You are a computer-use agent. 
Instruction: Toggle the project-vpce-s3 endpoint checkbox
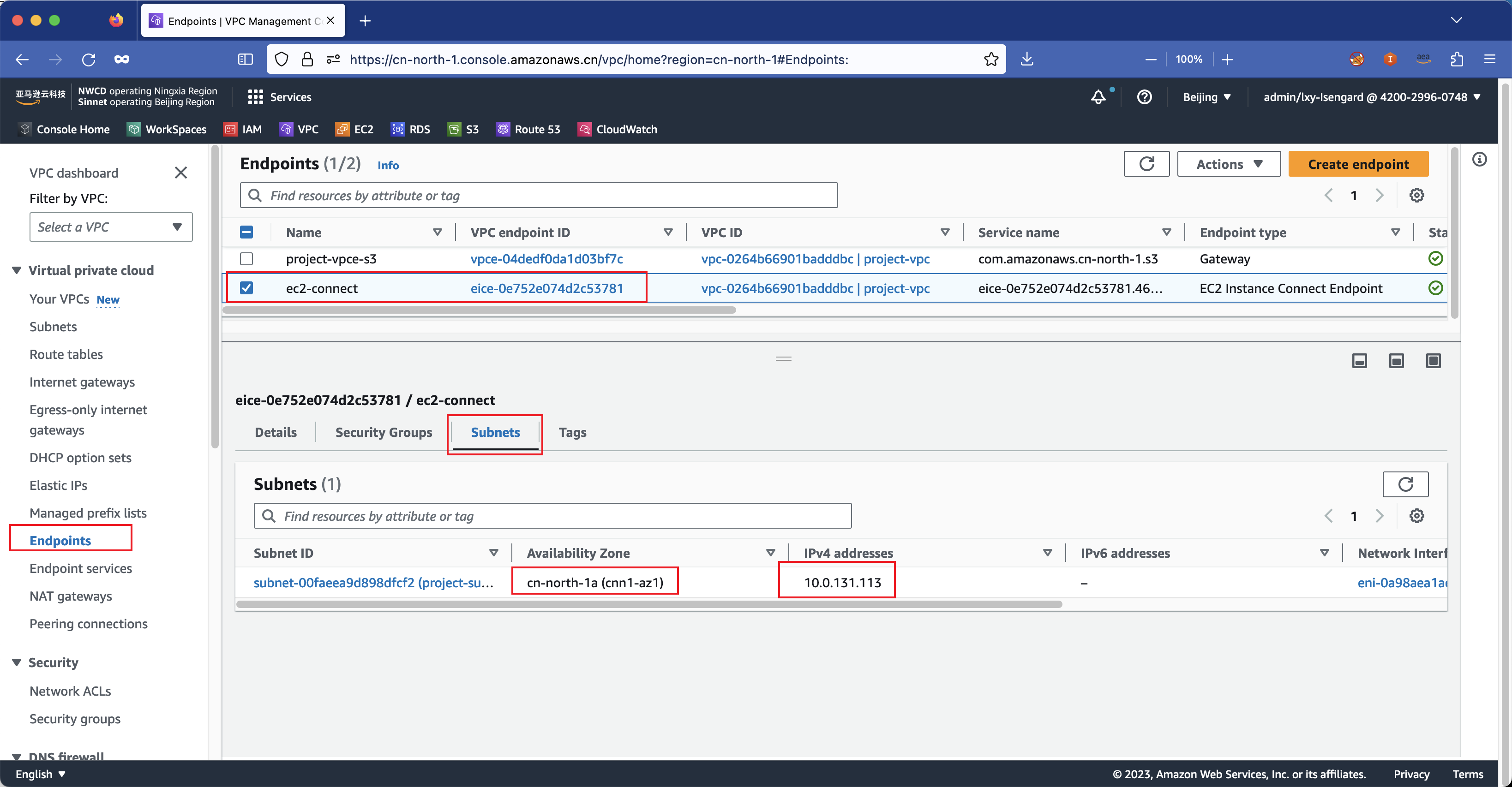point(247,258)
